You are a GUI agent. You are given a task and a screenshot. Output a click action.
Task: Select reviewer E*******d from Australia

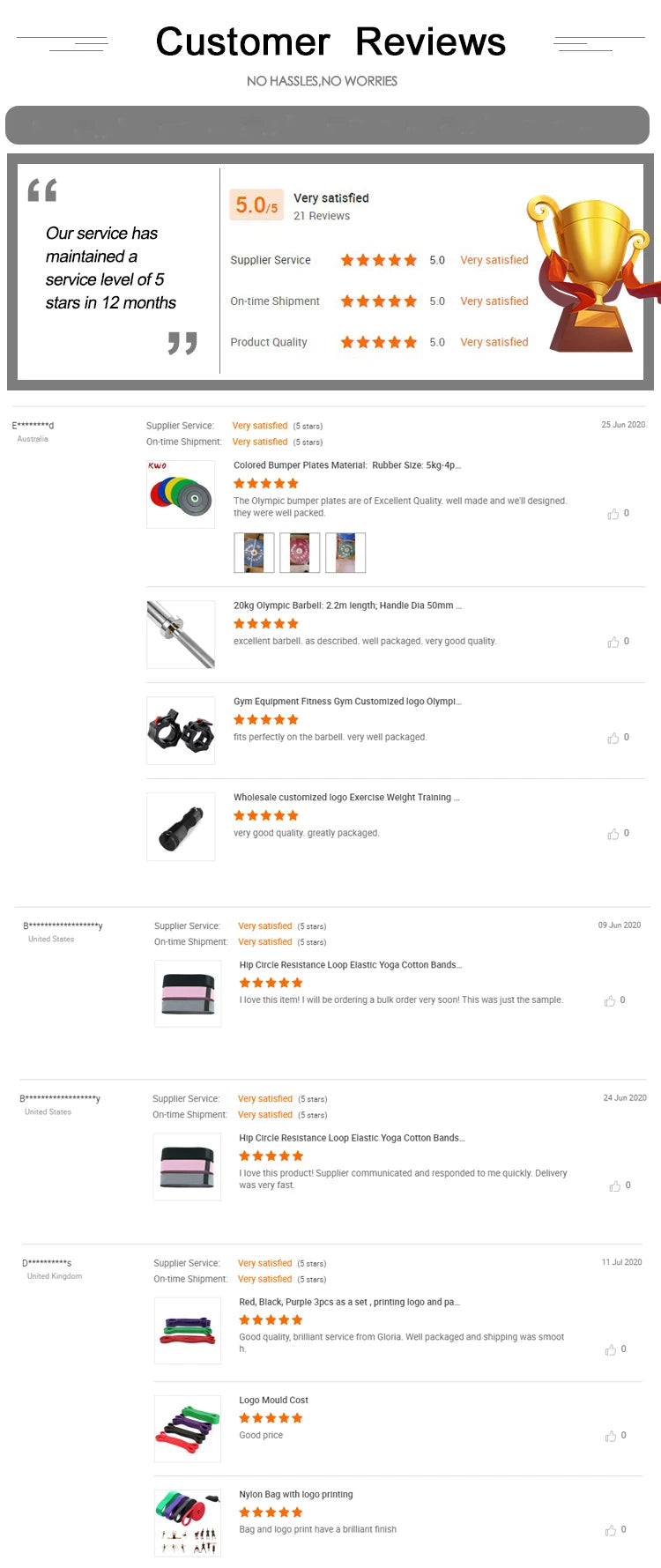point(33,425)
